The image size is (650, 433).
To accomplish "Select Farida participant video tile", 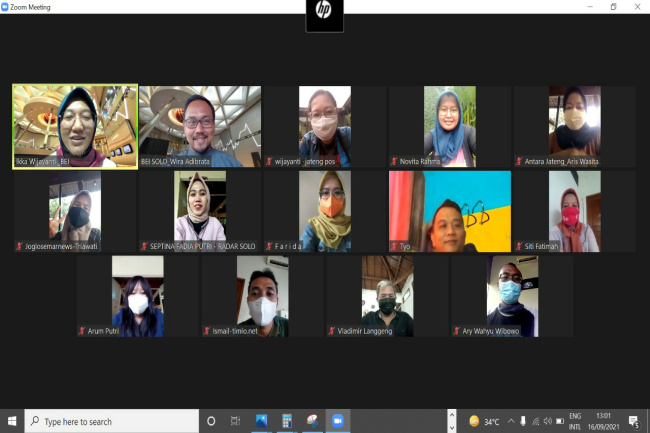I will click(325, 211).
